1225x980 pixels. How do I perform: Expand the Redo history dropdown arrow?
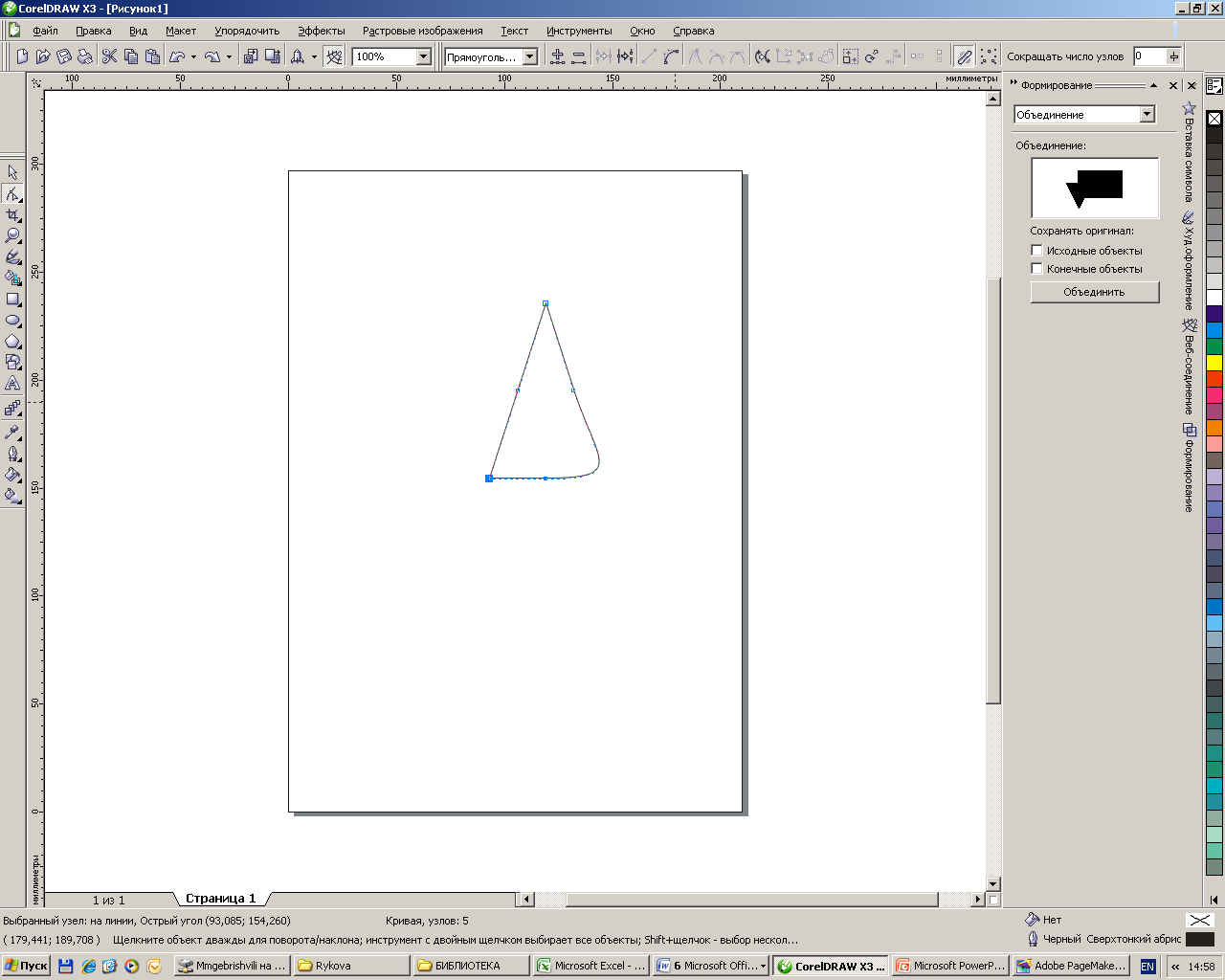tap(229, 56)
